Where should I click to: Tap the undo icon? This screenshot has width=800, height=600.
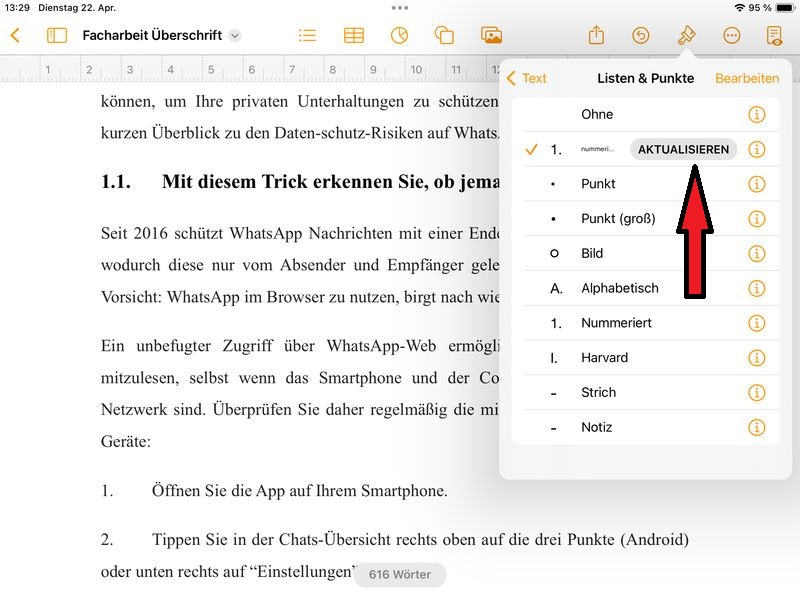tap(641, 35)
